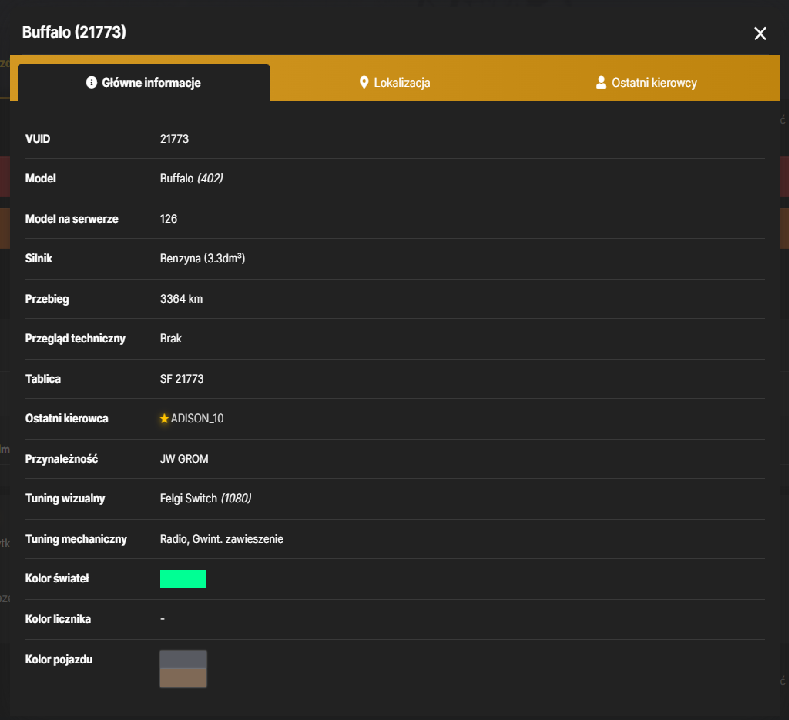Click the green Kolor świateł swatch
This screenshot has height=720, width=789.
[x=183, y=579]
